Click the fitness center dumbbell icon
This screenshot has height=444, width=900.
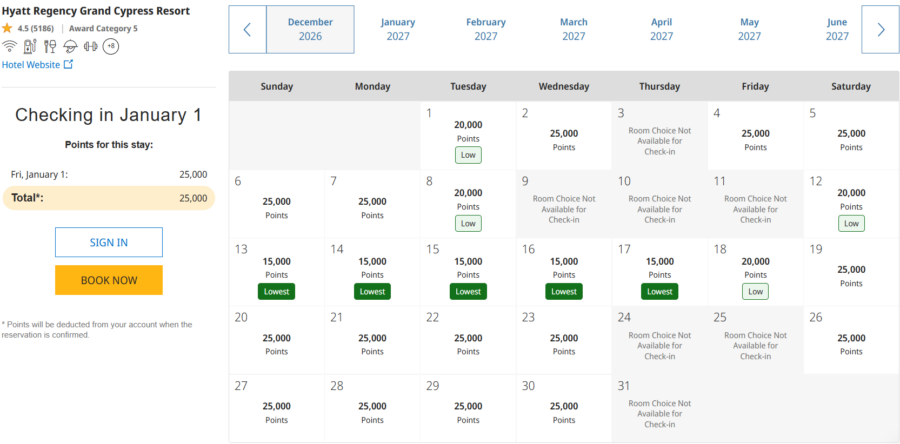(91, 46)
